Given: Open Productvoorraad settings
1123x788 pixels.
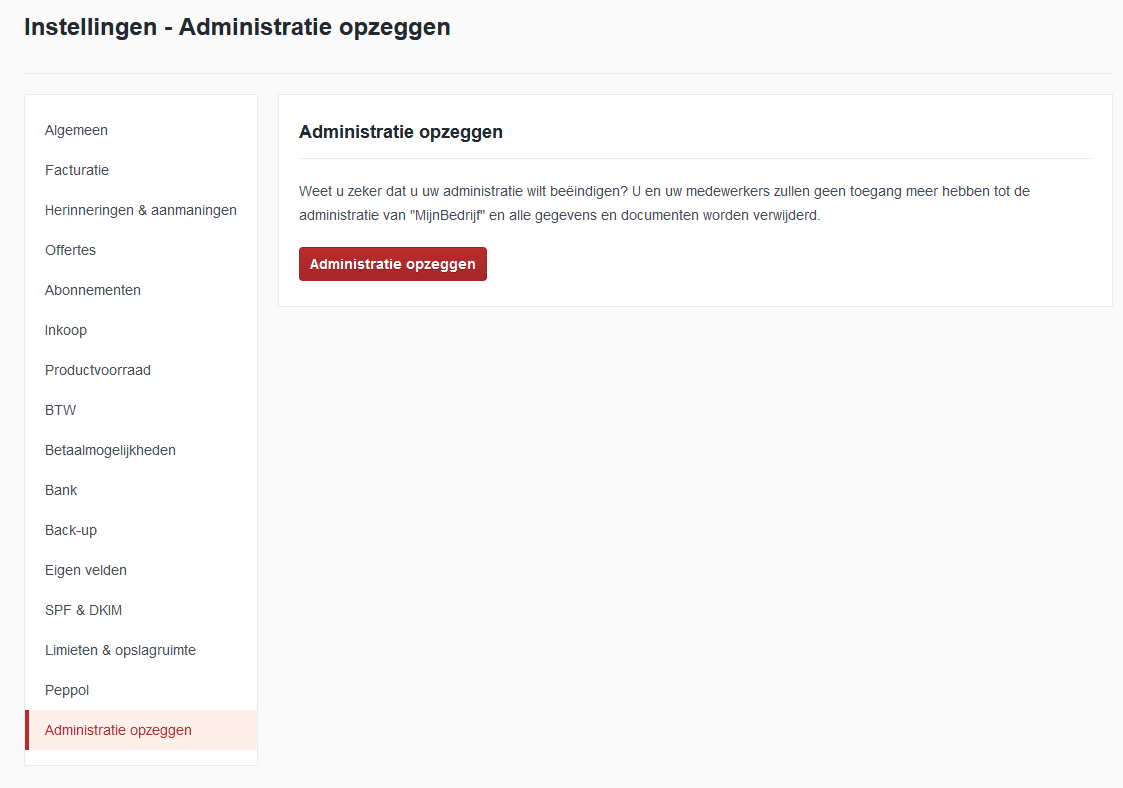Looking at the screenshot, I should 97,370.
